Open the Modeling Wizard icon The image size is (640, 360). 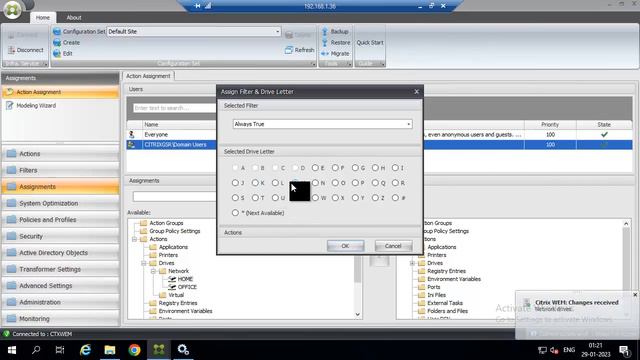[9, 105]
